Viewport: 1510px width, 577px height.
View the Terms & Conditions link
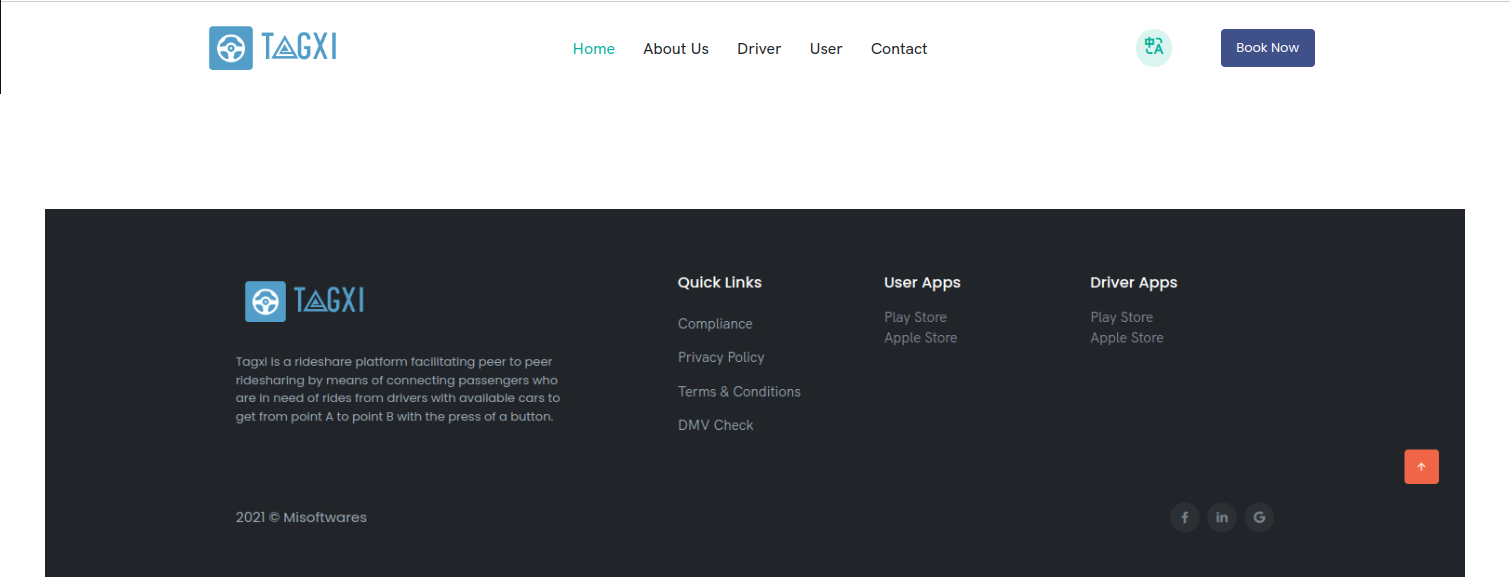pos(739,391)
